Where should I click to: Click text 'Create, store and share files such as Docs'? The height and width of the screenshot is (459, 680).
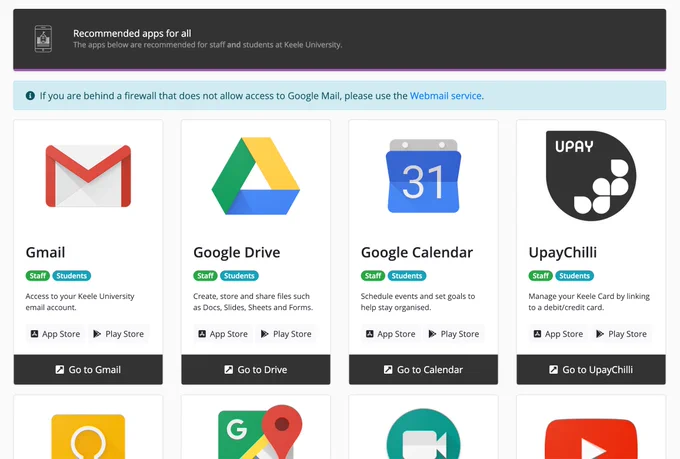[x=252, y=302]
